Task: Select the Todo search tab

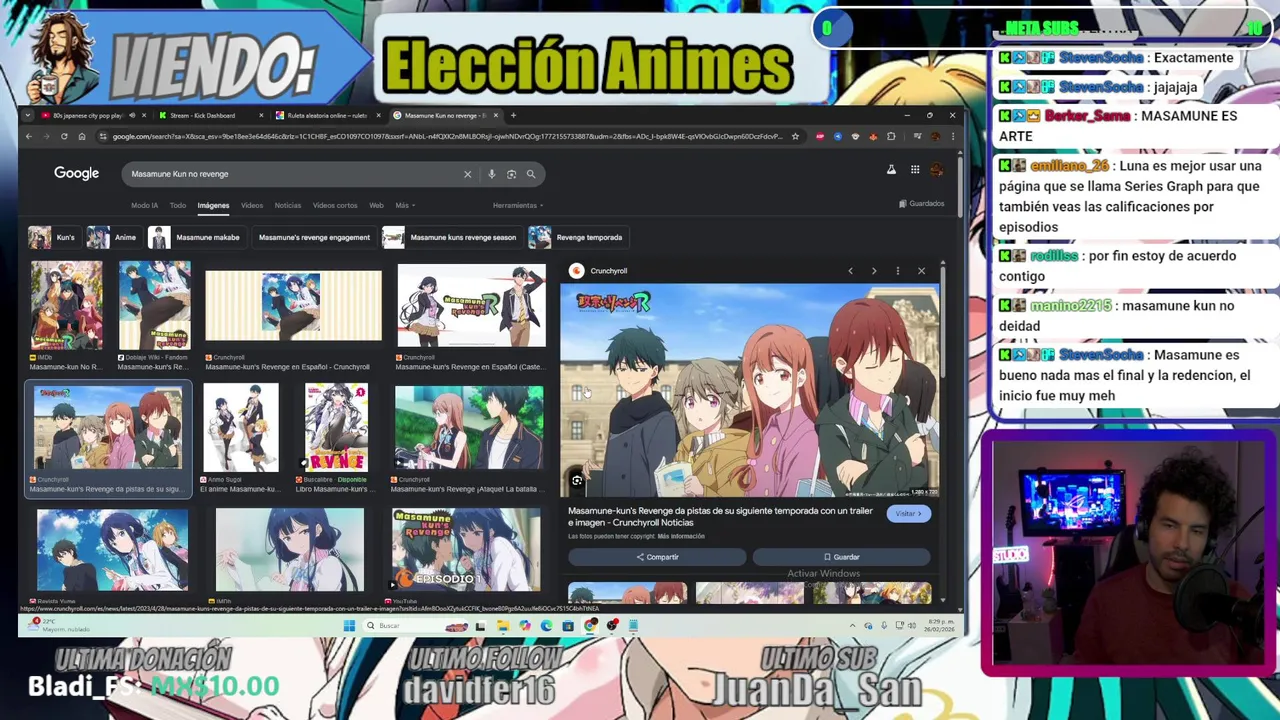Action: click(177, 205)
